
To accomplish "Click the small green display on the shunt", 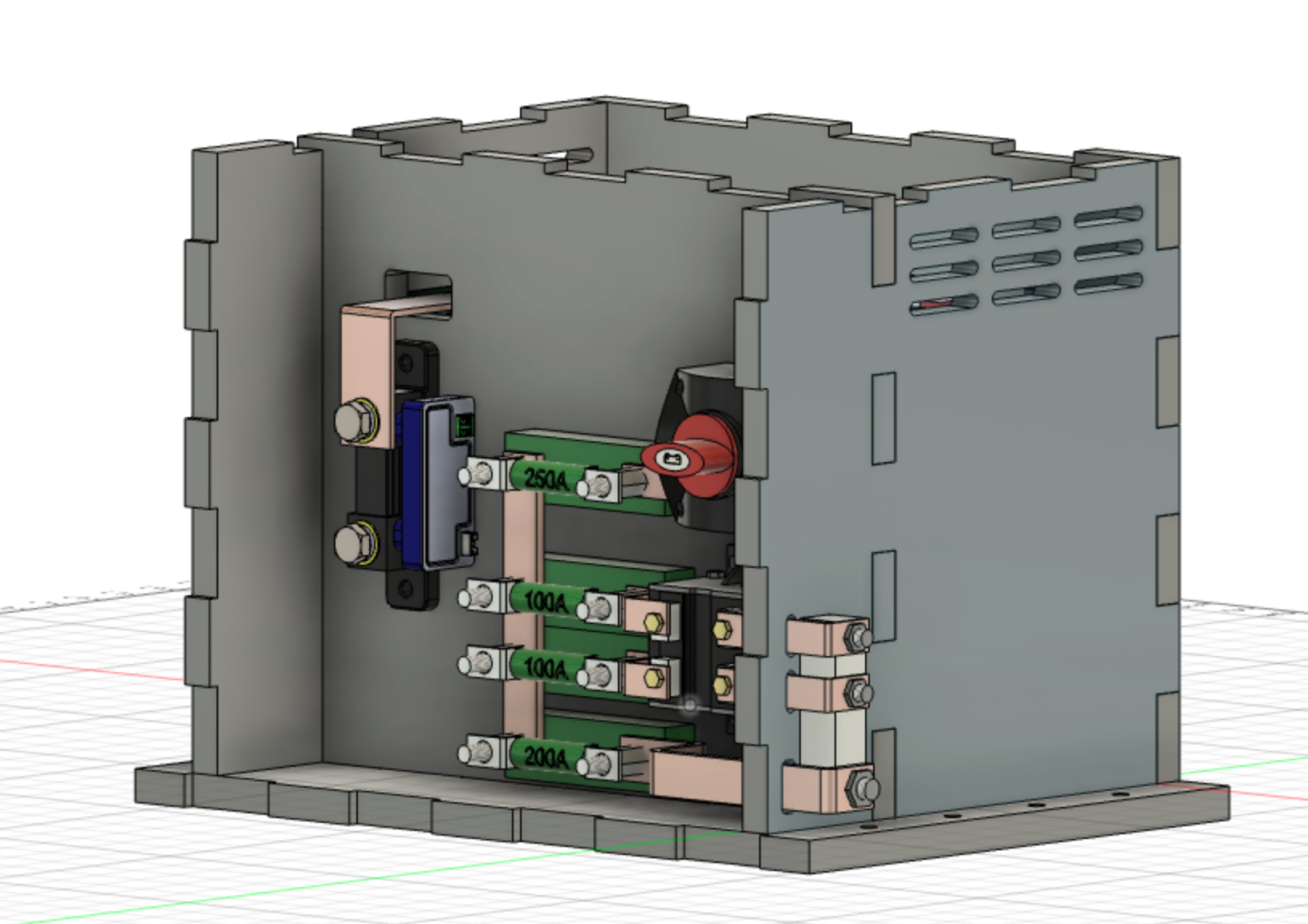I will coord(465,425).
